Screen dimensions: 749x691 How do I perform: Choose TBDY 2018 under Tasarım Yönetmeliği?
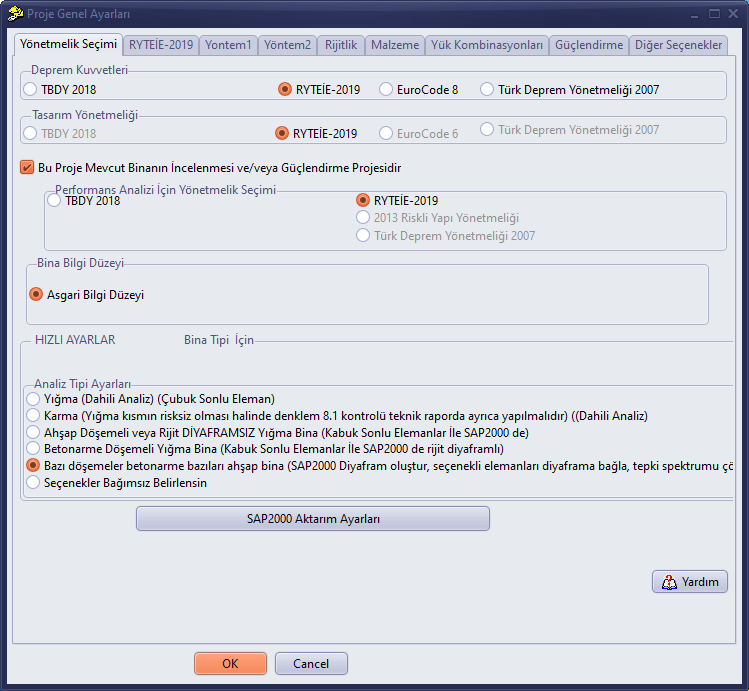[x=60, y=133]
